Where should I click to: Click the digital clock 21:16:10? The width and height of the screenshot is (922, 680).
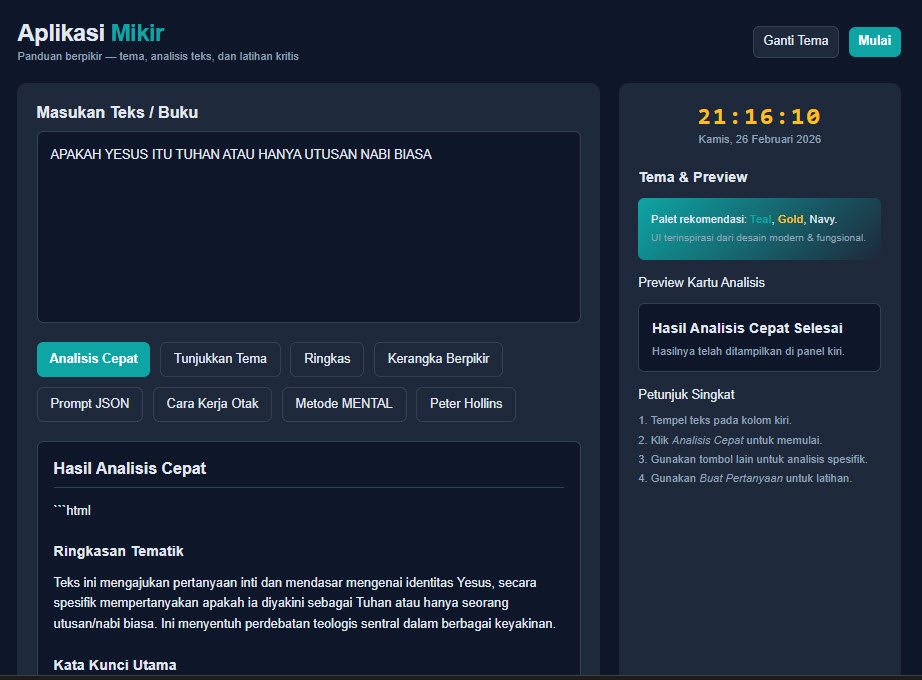[x=759, y=116]
